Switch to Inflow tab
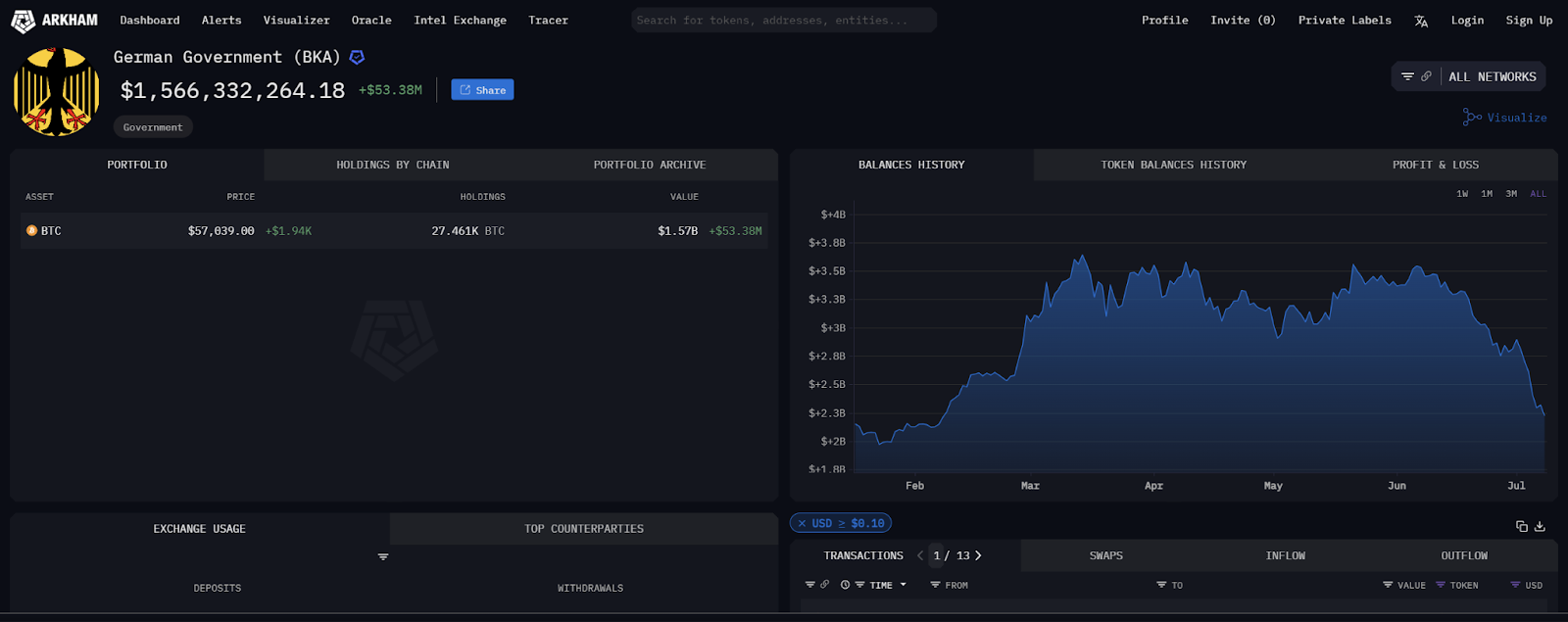 [1285, 555]
